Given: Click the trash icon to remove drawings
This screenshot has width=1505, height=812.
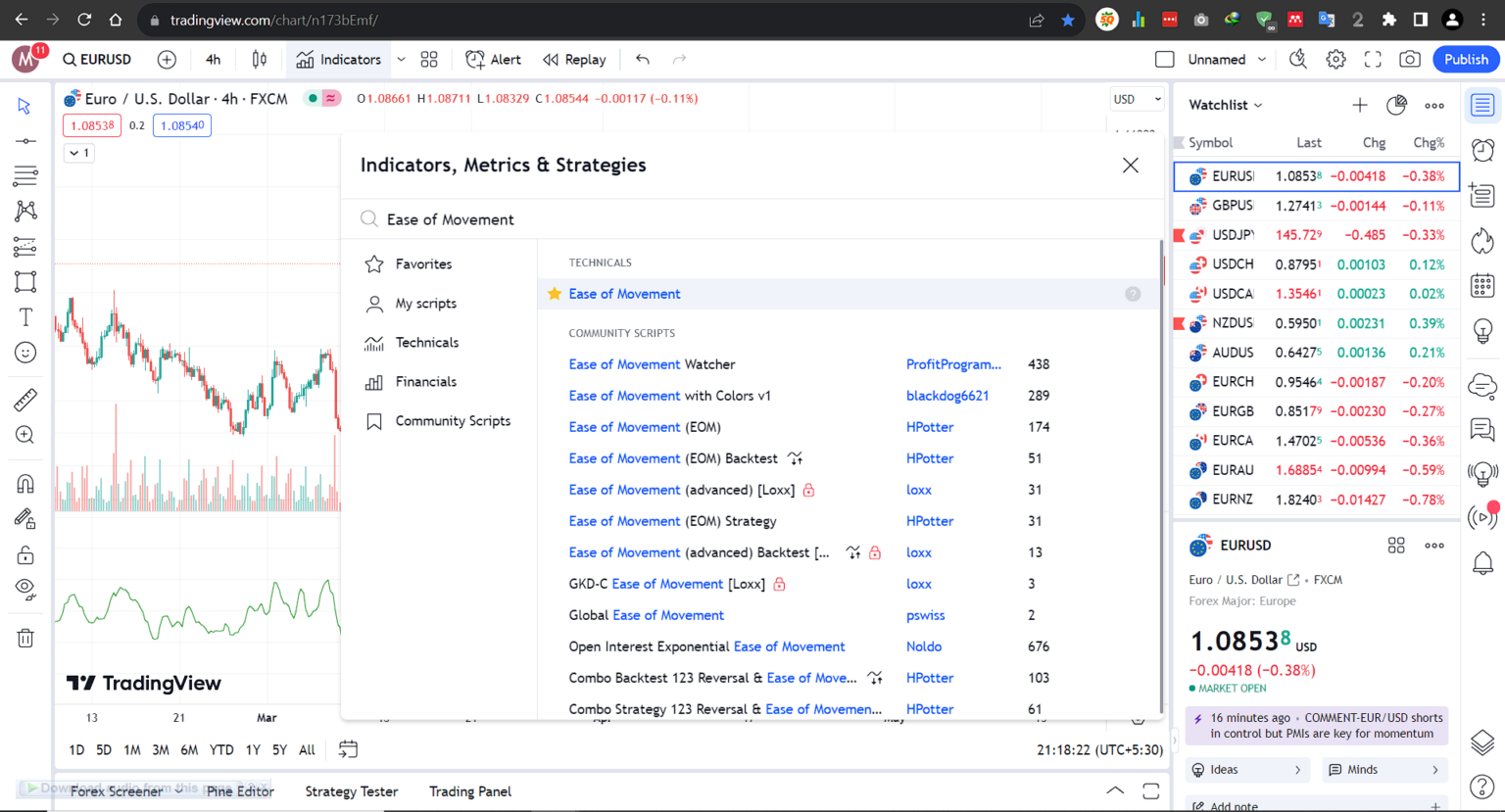Looking at the screenshot, I should pos(25,639).
